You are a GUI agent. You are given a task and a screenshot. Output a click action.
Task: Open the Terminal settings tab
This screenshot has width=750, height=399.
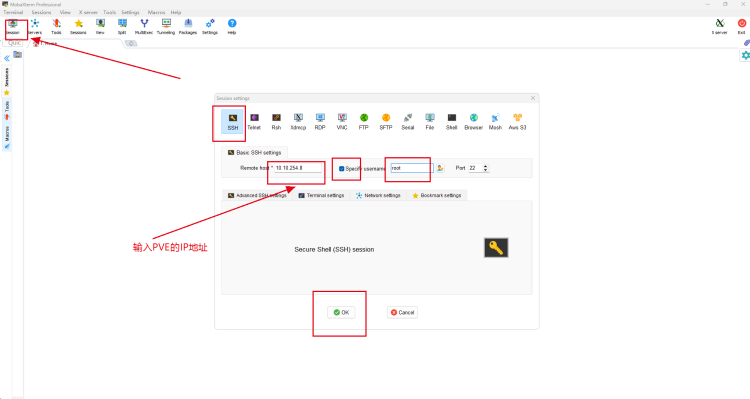tap(321, 195)
